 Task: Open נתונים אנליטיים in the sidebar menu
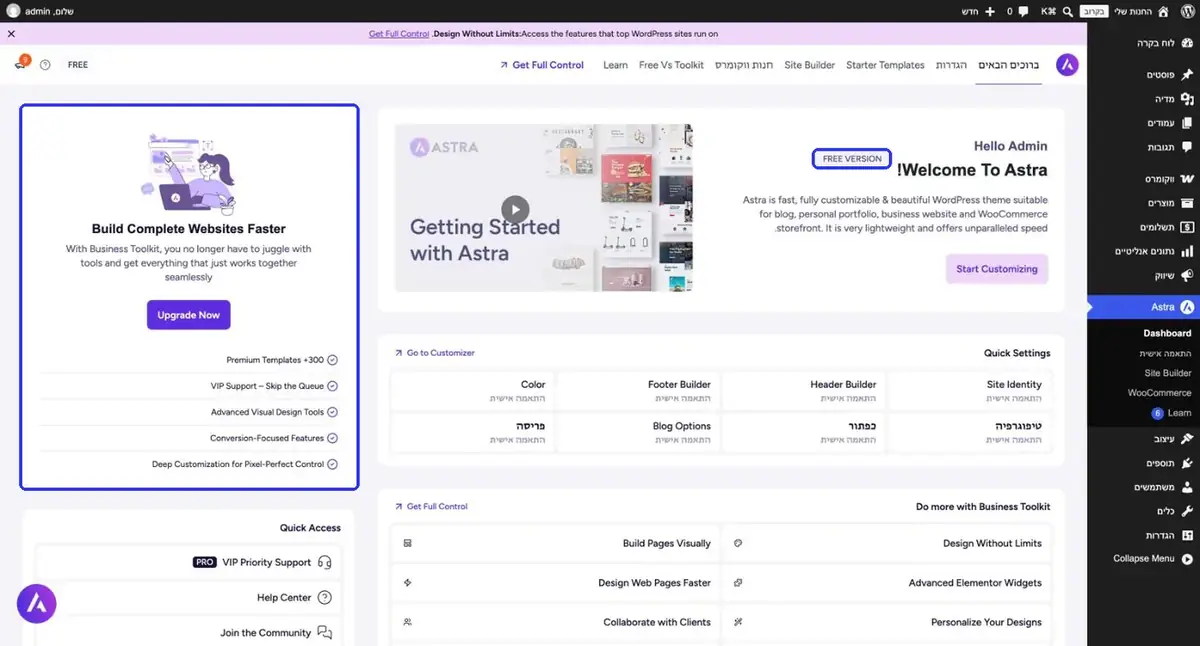tap(1144, 251)
